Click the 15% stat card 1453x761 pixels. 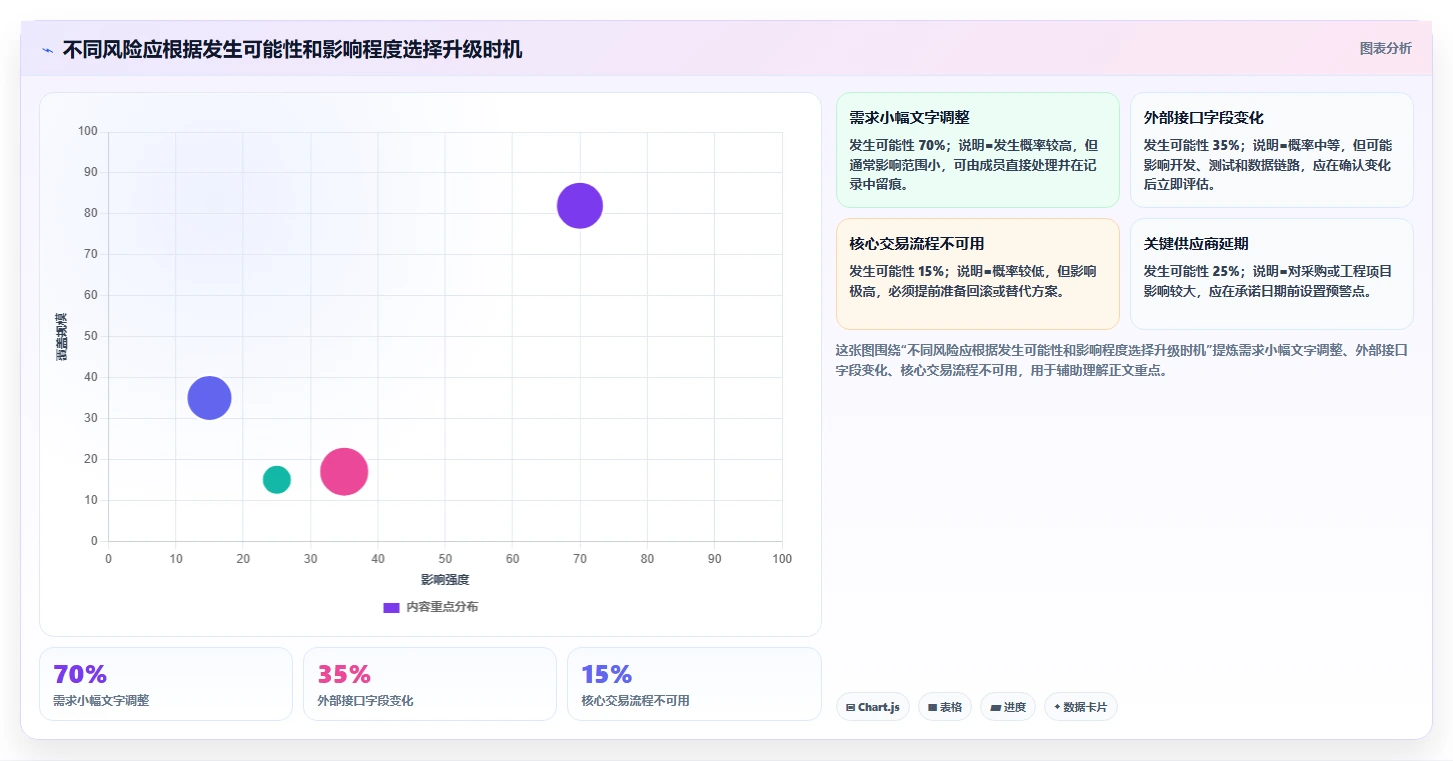click(x=694, y=684)
